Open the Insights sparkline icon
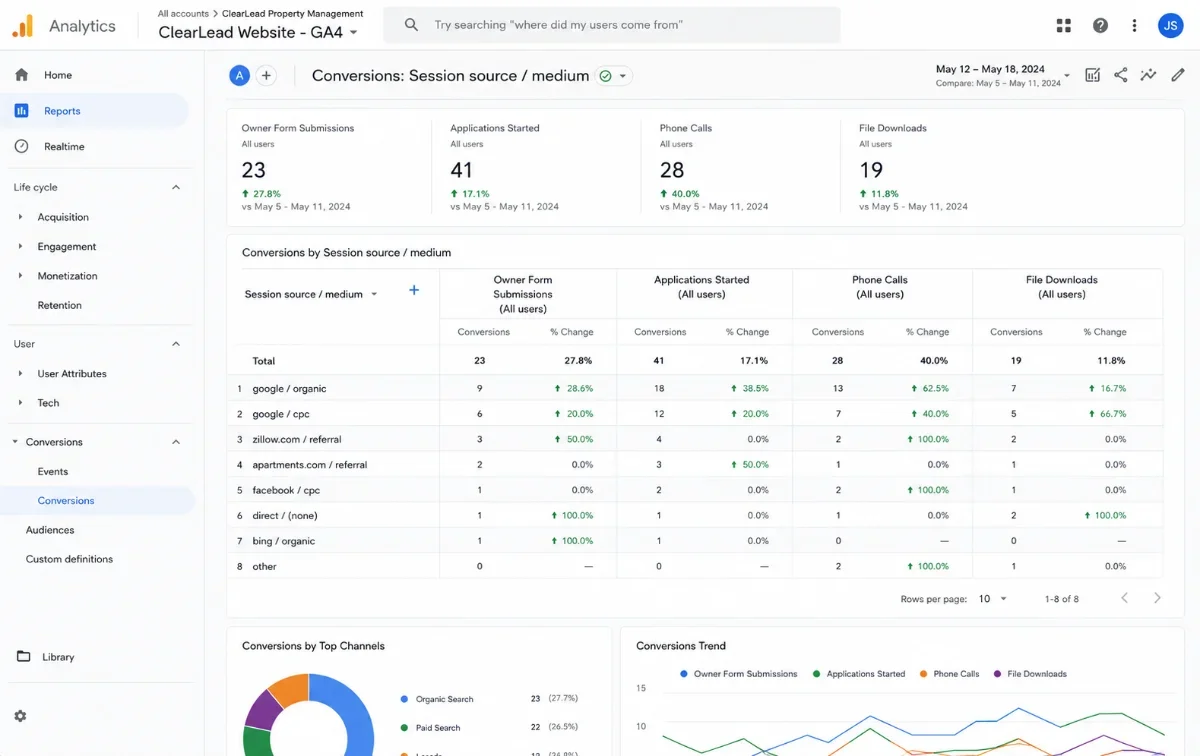This screenshot has height=756, width=1200. point(1149,75)
